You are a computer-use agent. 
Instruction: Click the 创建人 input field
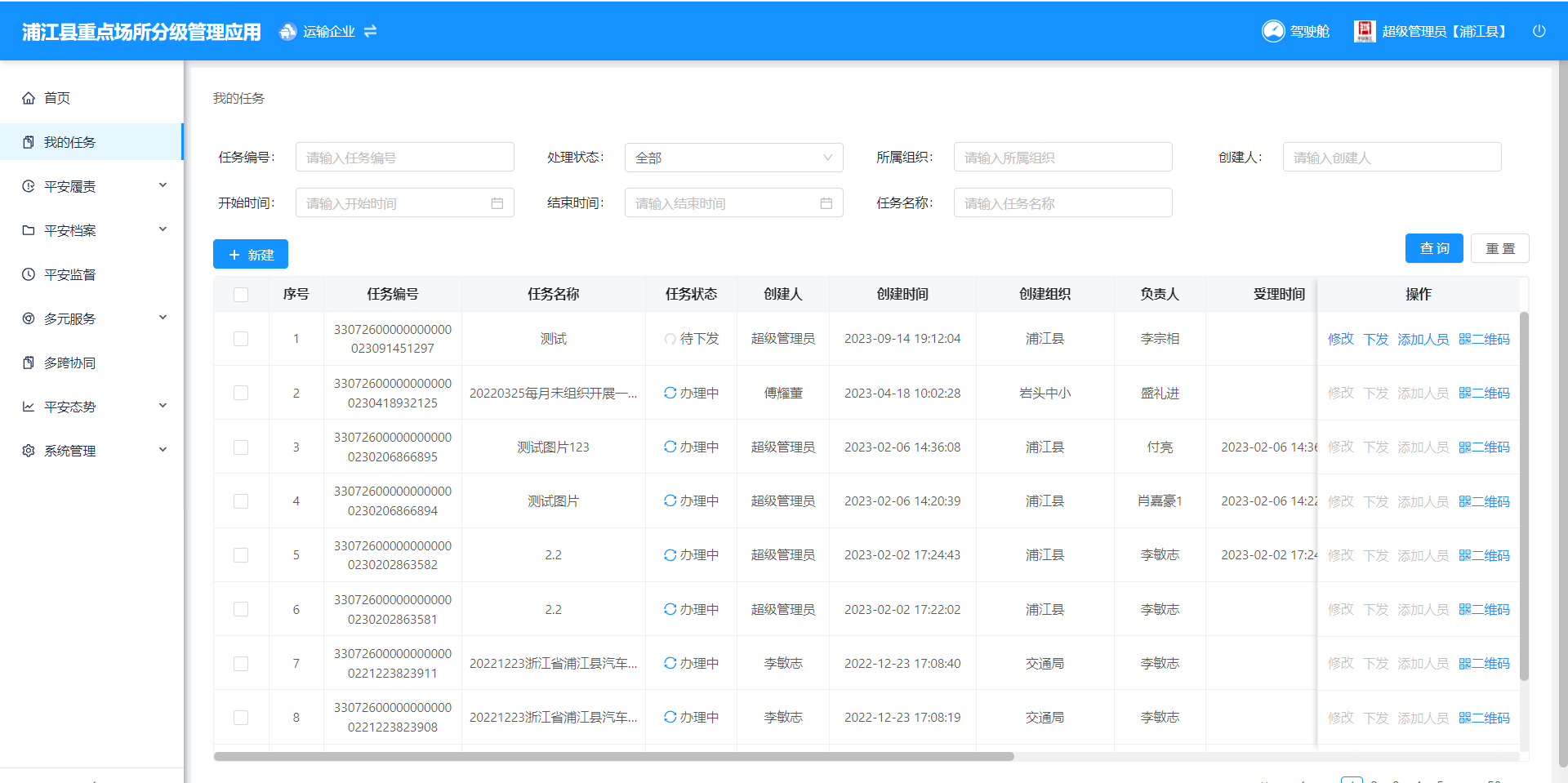pos(1392,157)
